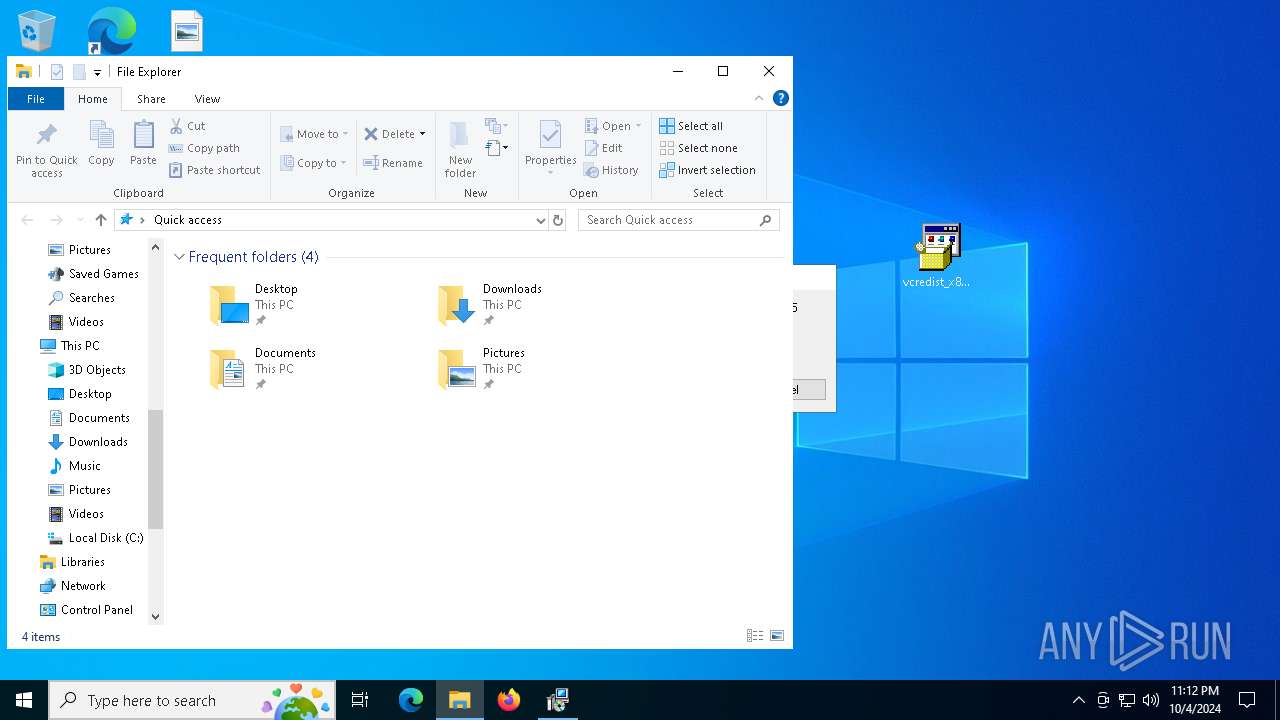Click Paste shortcut command

tap(214, 170)
